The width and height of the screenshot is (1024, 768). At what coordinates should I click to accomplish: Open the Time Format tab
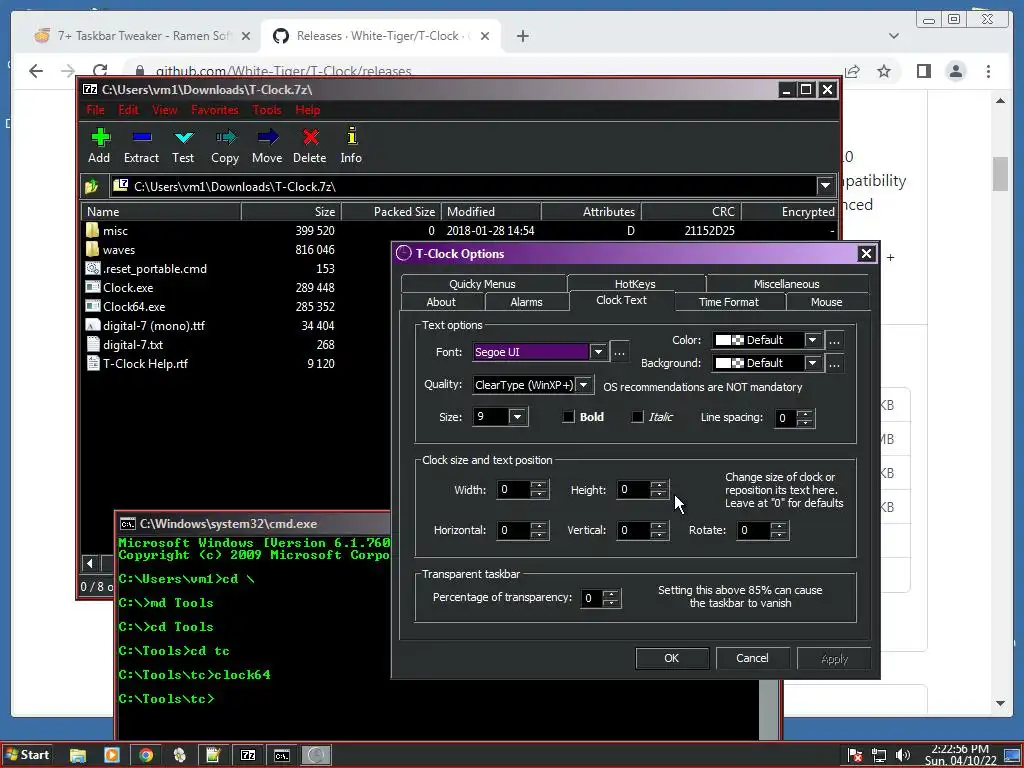[729, 302]
